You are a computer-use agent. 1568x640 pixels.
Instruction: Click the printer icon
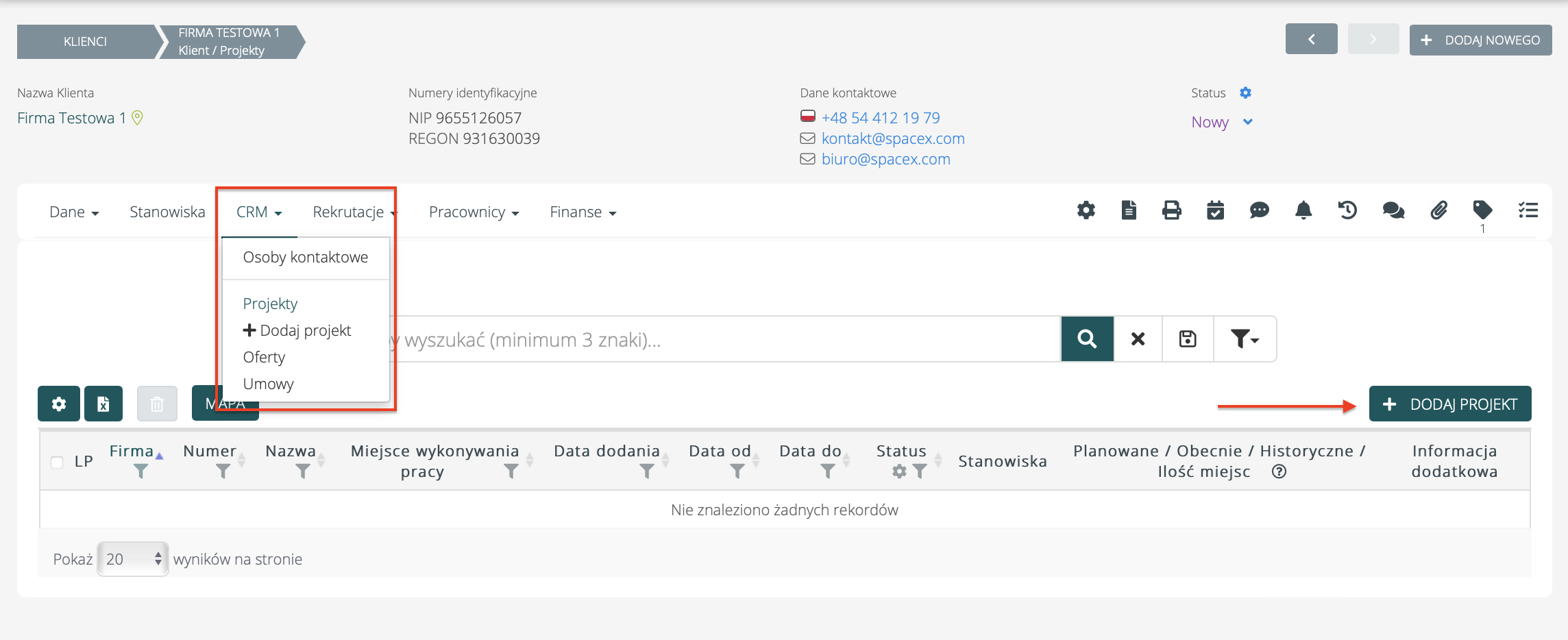tap(1171, 210)
